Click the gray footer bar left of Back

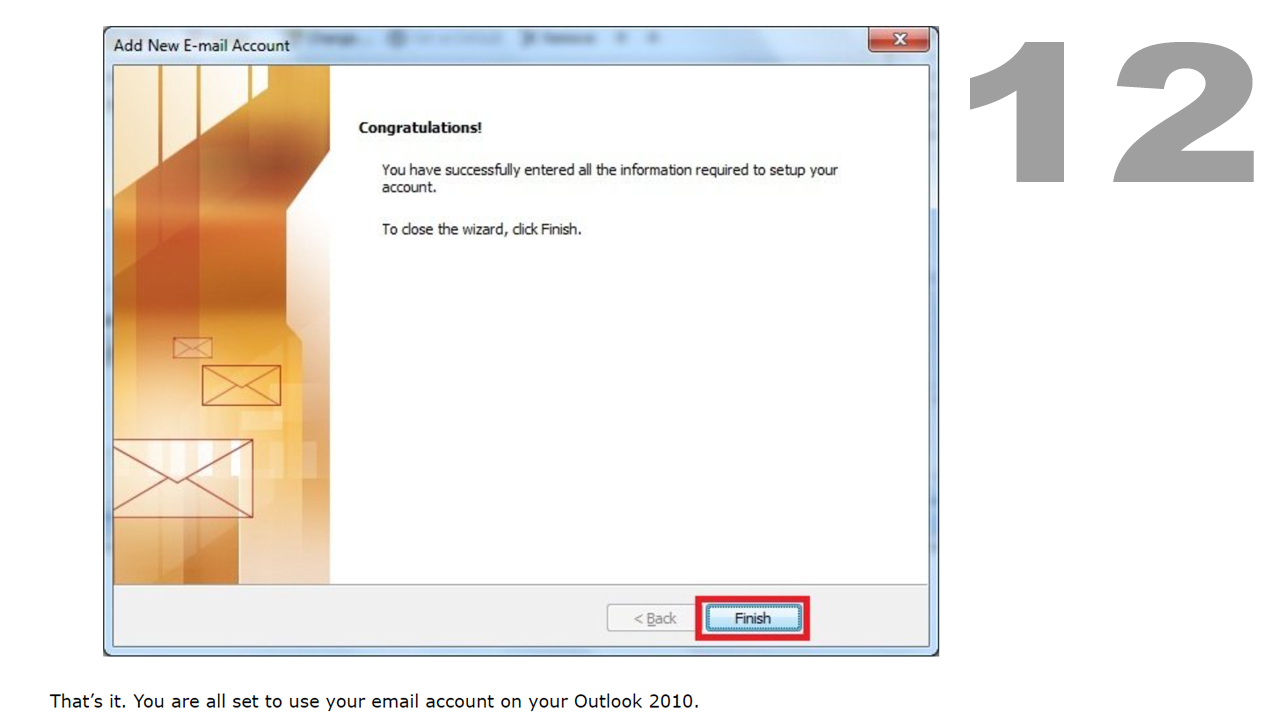click(360, 618)
